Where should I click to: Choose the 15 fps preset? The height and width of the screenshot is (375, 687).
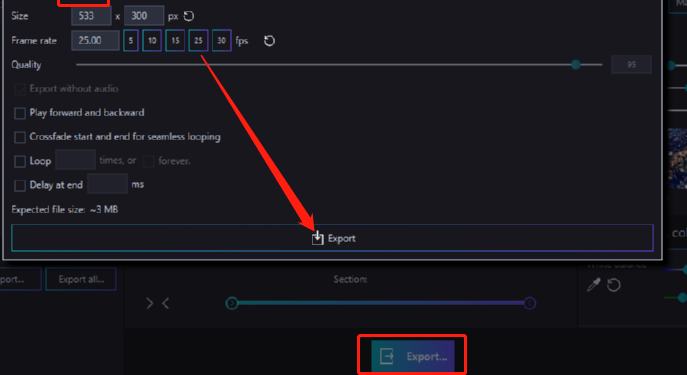pos(175,41)
